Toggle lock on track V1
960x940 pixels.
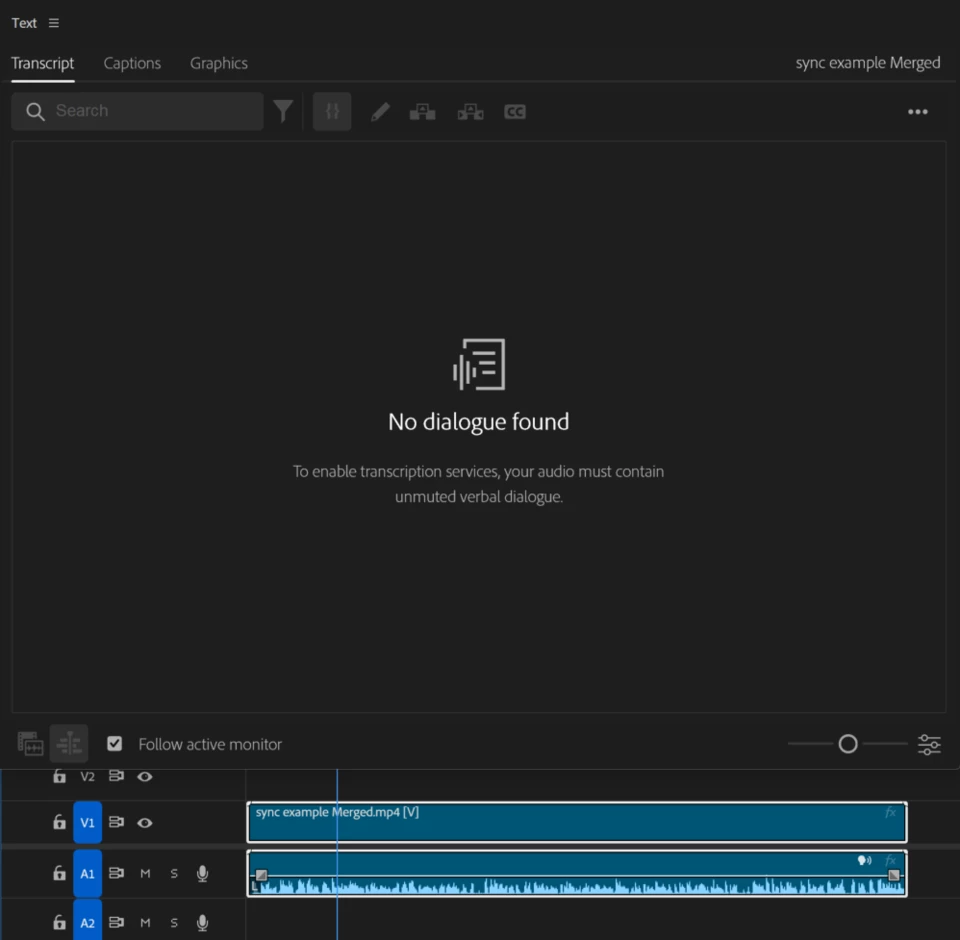pos(59,822)
